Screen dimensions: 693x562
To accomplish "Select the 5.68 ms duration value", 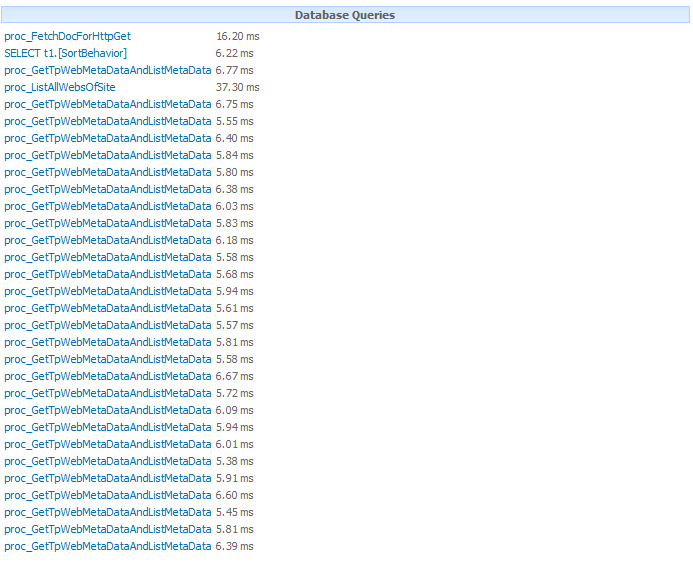I will tap(235, 274).
